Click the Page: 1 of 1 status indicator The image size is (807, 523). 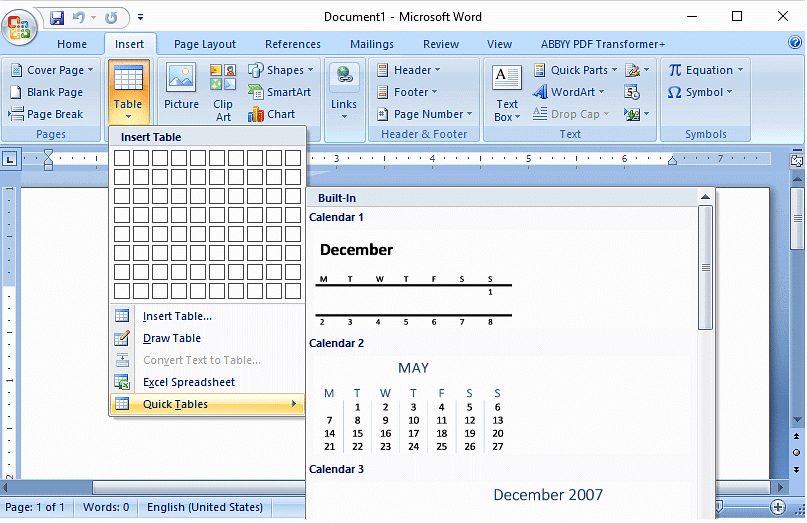tap(35, 507)
